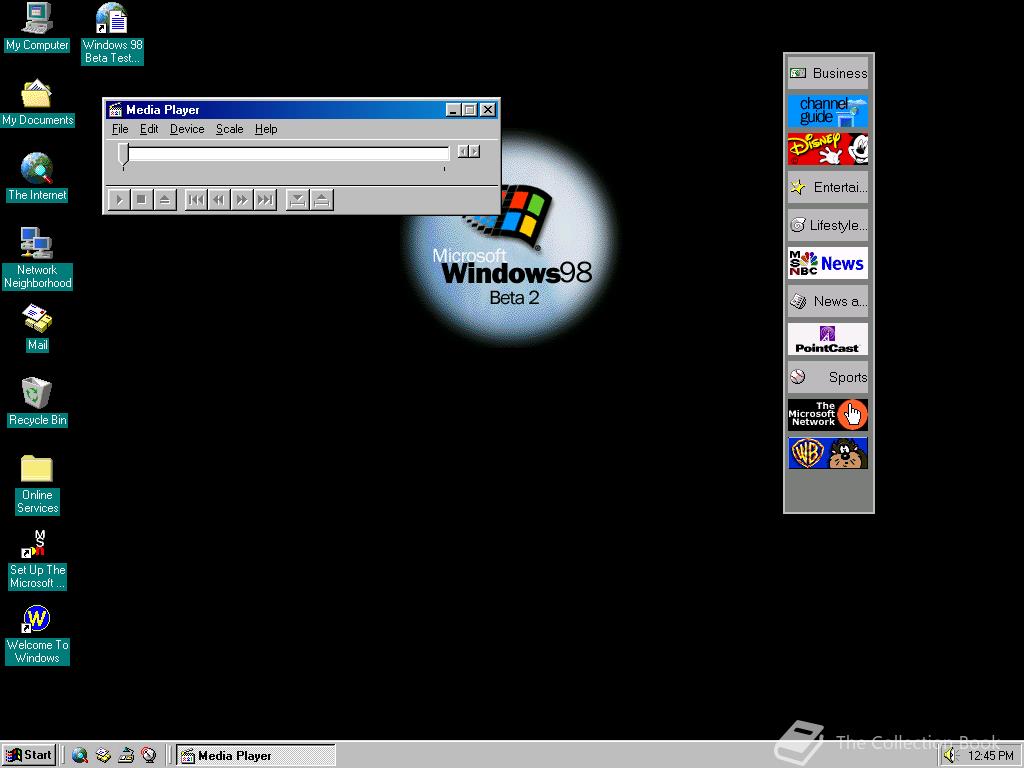Open the Scale menu

(229, 129)
